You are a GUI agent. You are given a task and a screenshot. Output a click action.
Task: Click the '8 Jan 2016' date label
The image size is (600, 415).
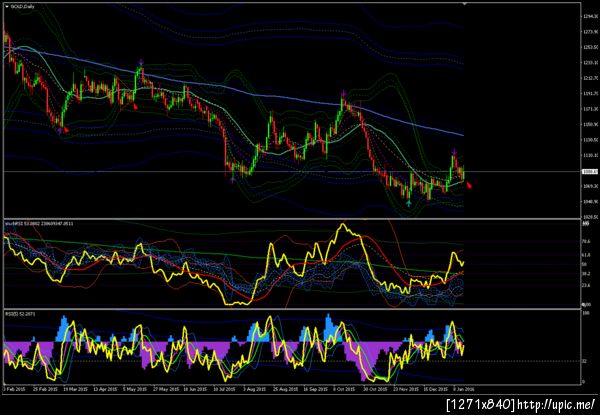[463, 389]
